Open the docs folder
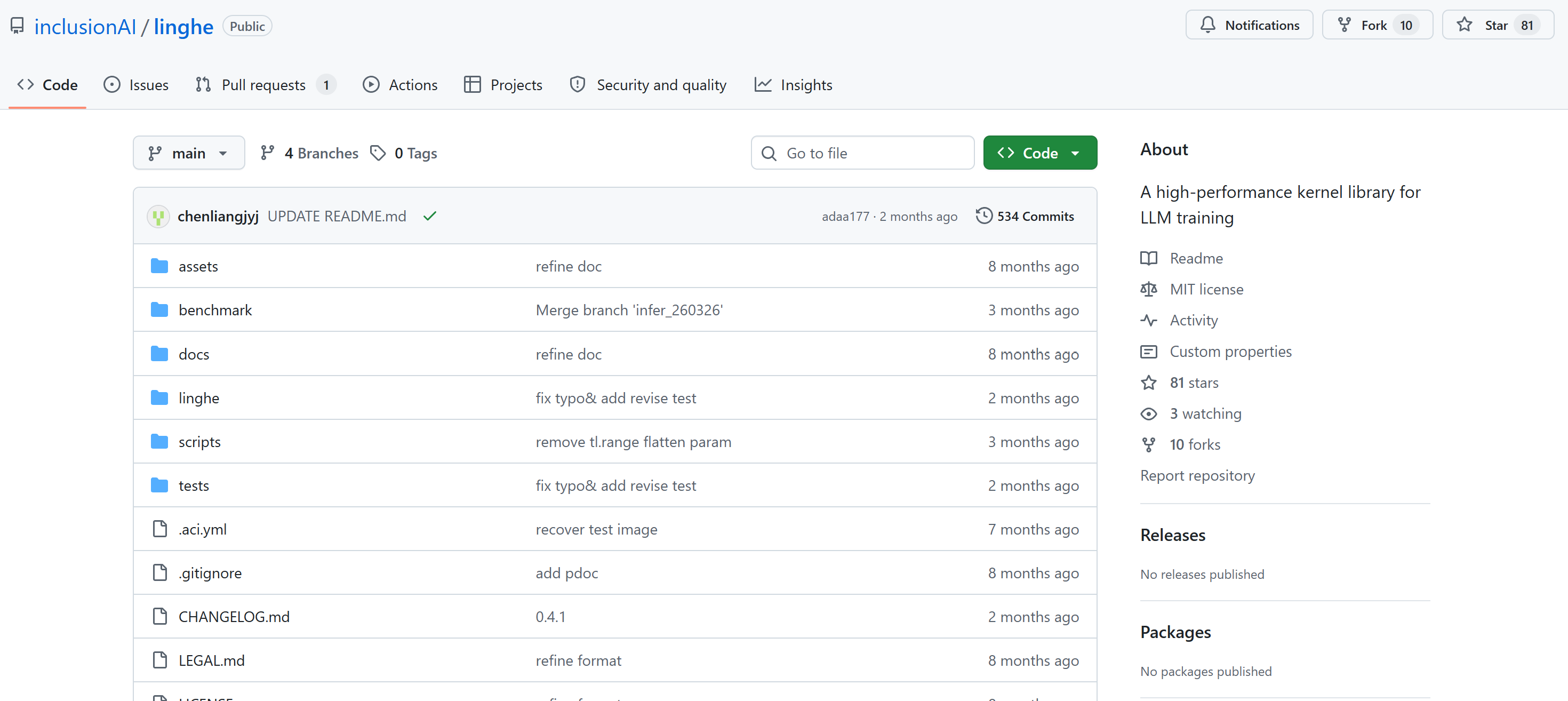The height and width of the screenshot is (701, 1568). 194,354
